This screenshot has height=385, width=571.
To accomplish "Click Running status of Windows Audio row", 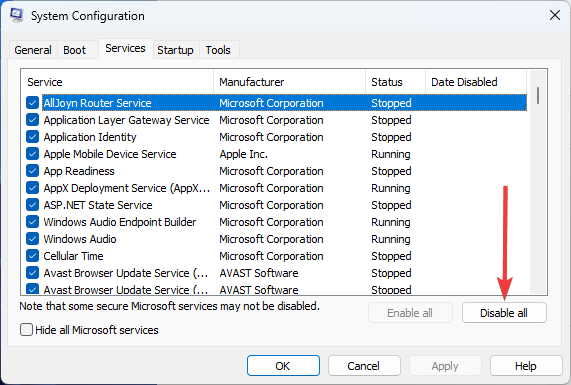I will coord(391,239).
